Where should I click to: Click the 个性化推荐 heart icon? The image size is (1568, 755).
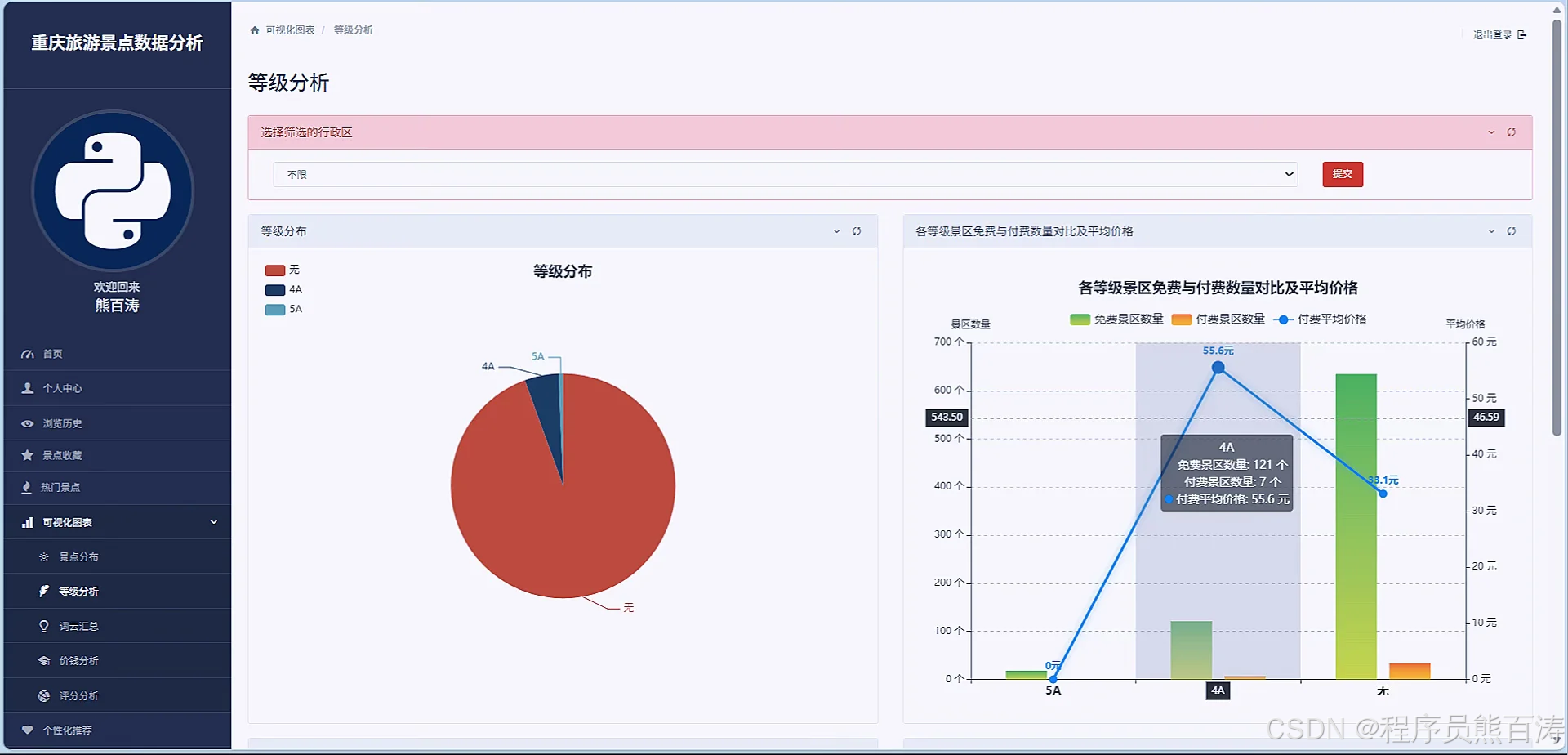coord(28,730)
